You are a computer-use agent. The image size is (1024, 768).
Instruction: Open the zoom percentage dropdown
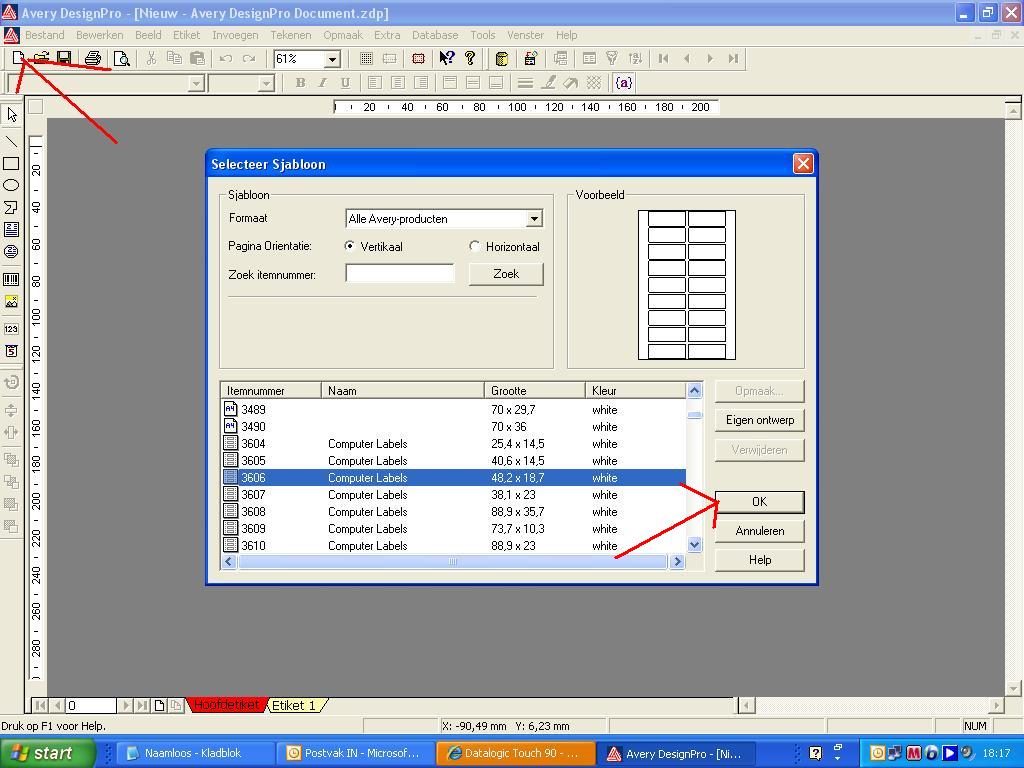(332, 59)
